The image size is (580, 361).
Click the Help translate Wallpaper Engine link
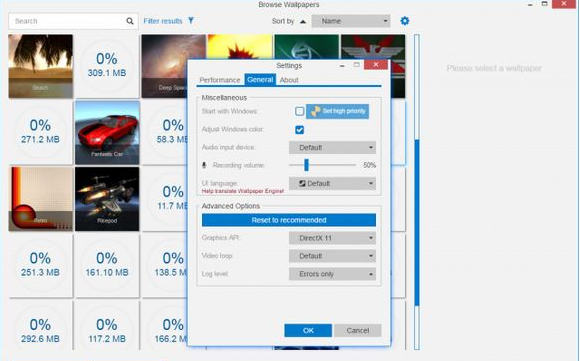pos(243,191)
